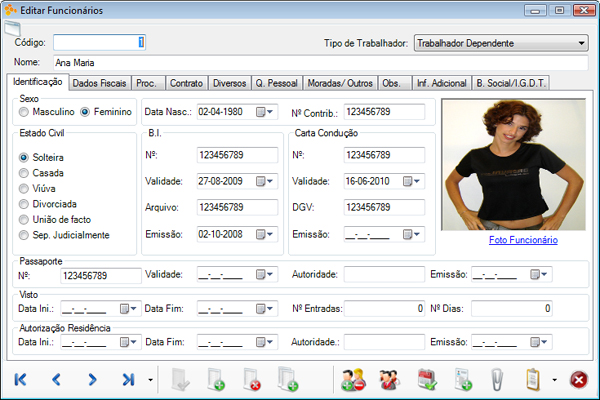Image resolution: width=600 pixels, height=400 pixels.
Task: Open the Carta Condução Validade date picker
Action: [411, 181]
